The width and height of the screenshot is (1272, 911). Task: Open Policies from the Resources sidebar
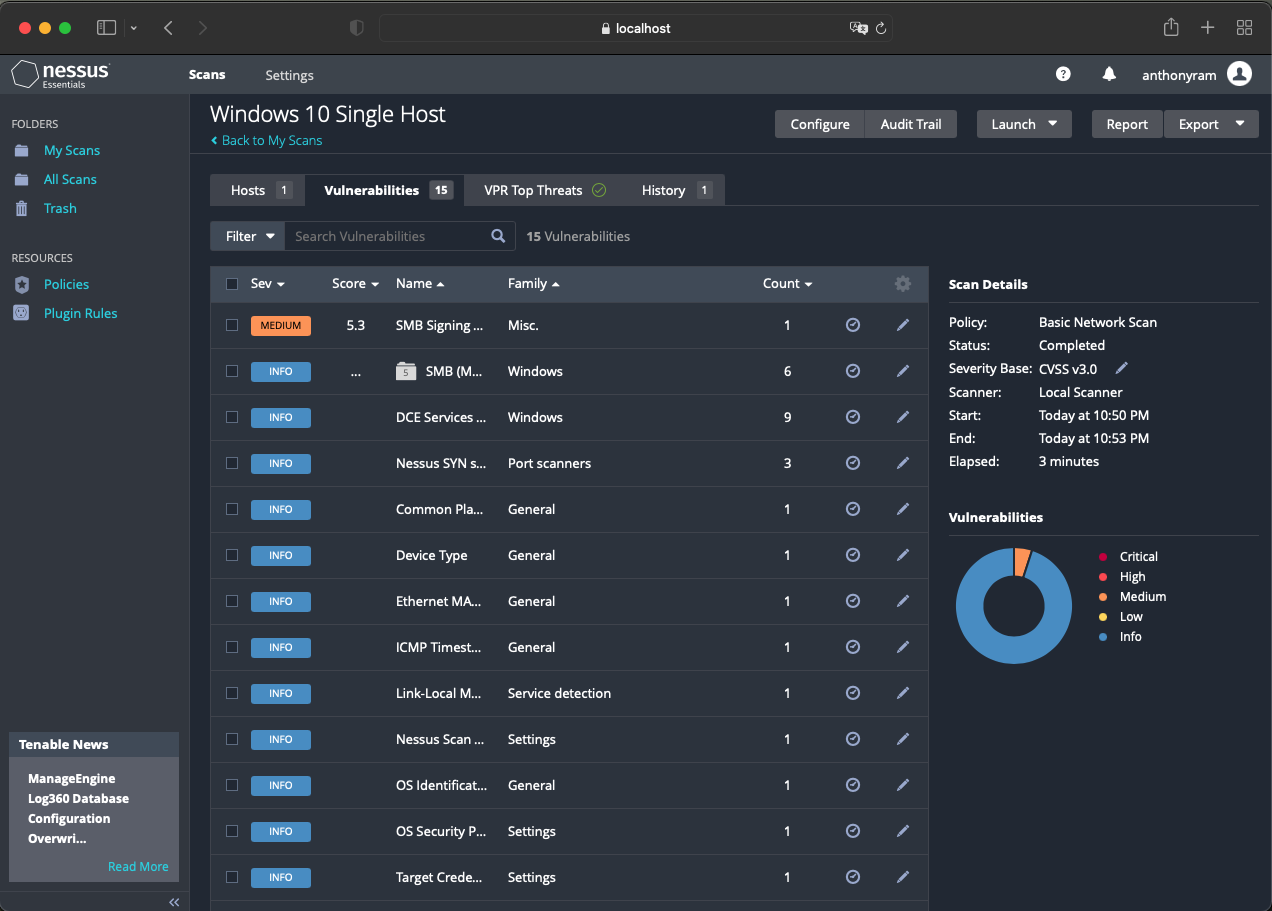(66, 284)
